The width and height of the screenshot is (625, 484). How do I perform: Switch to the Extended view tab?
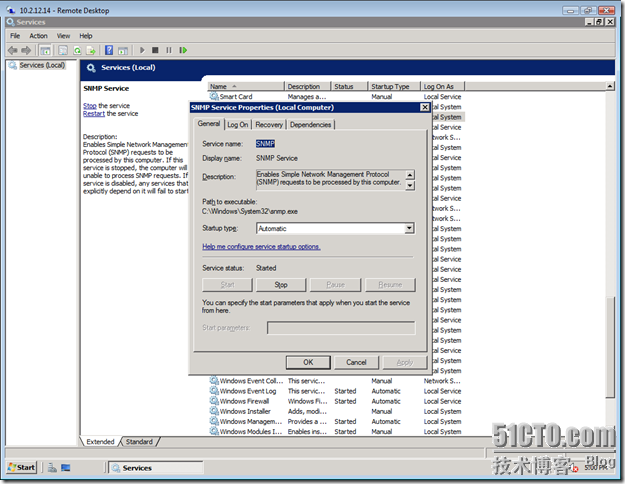[100, 442]
